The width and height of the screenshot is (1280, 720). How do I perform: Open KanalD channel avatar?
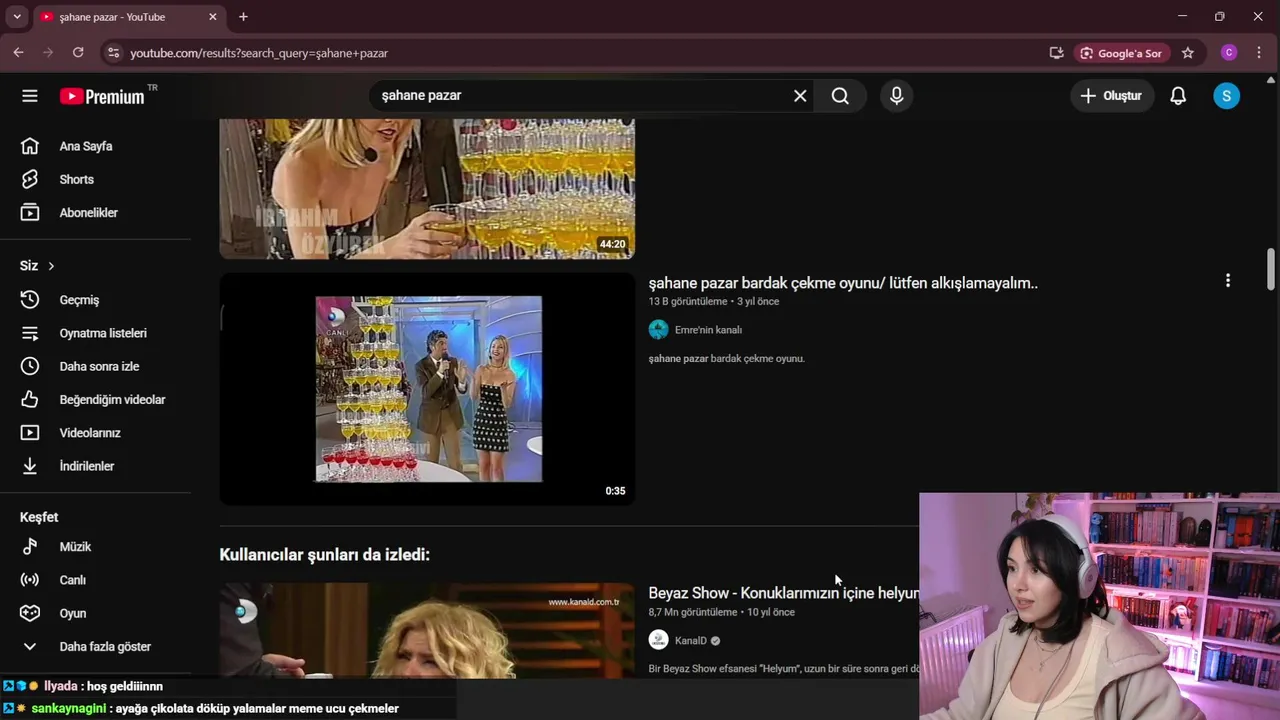click(x=658, y=641)
